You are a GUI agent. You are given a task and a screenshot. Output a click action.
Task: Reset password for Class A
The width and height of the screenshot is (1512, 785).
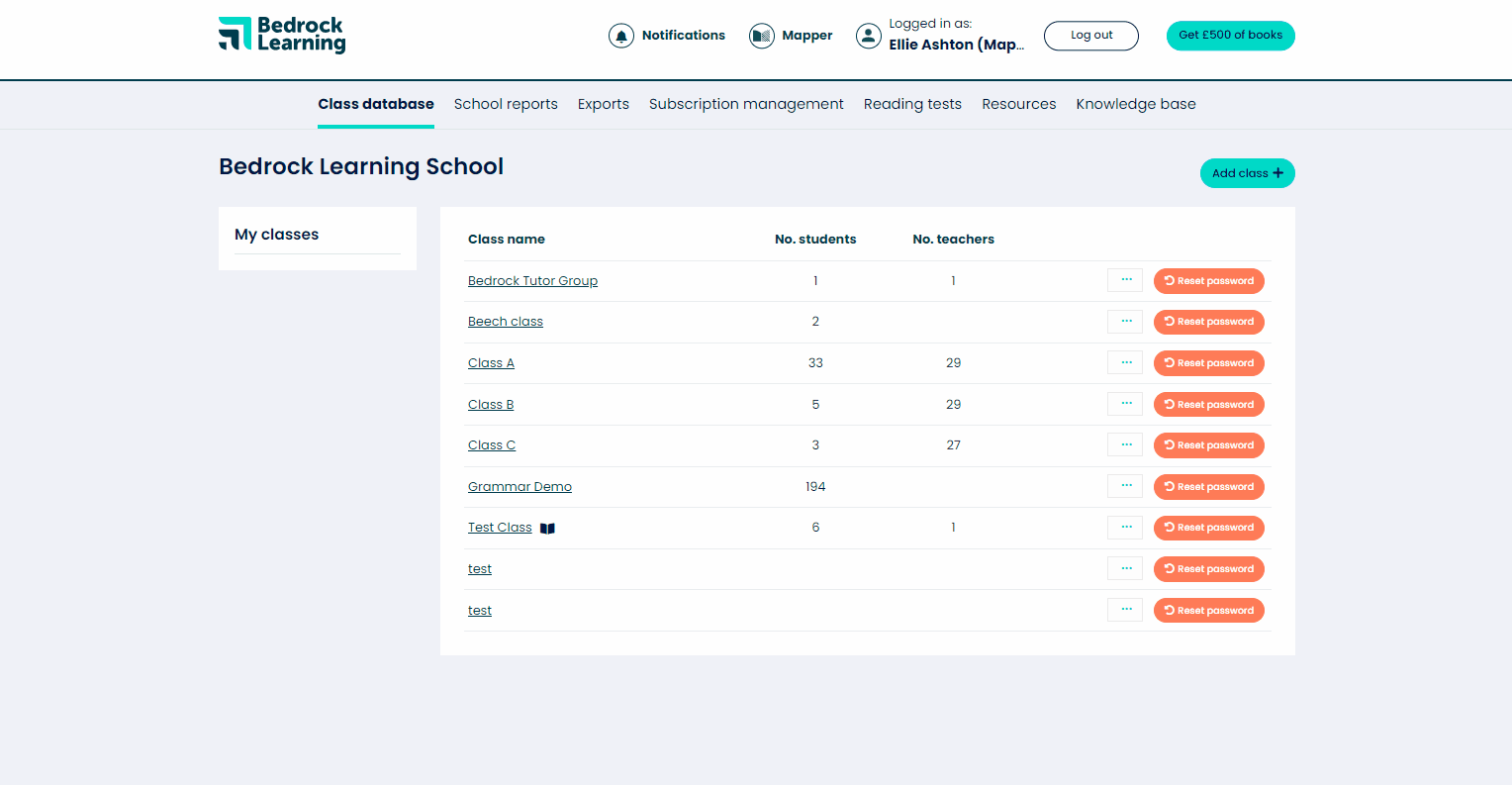point(1209,363)
